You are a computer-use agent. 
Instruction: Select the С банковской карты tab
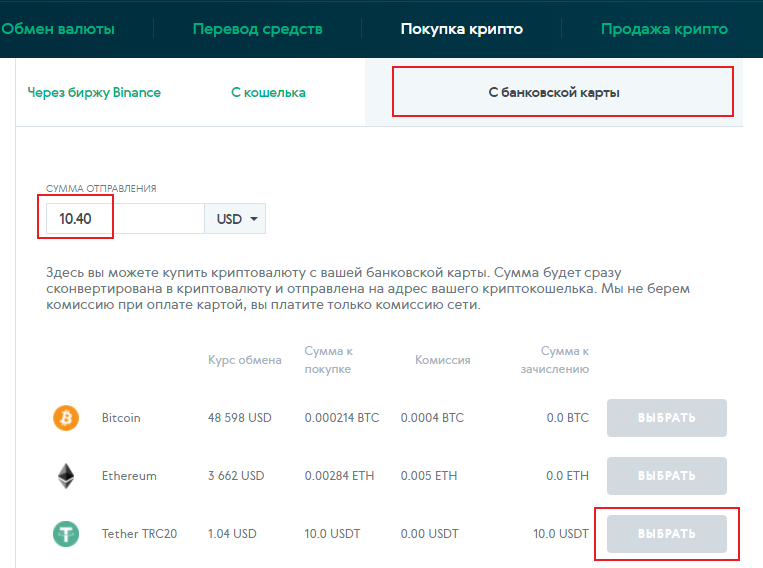click(554, 93)
